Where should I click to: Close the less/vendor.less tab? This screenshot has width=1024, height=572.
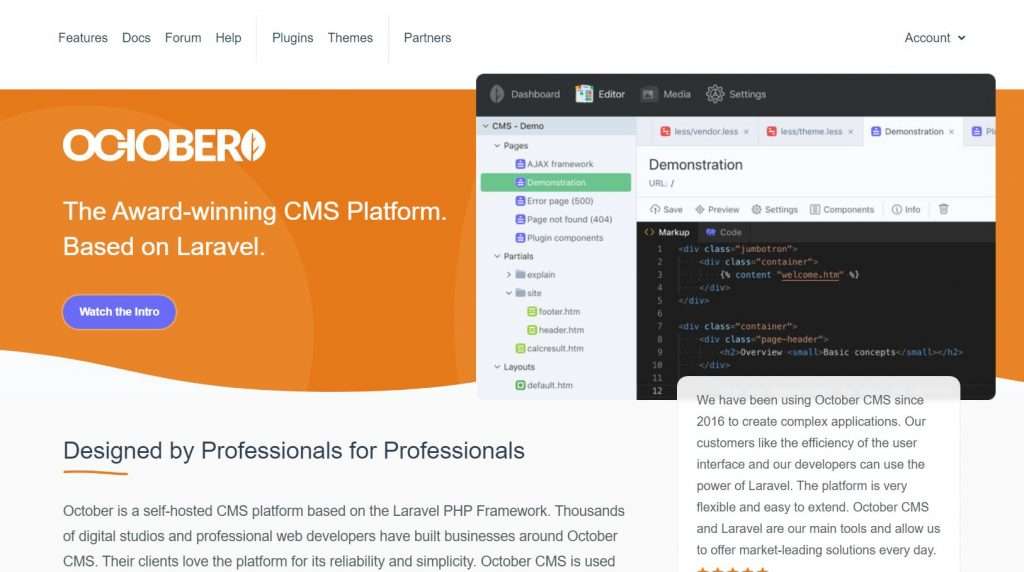click(746, 132)
